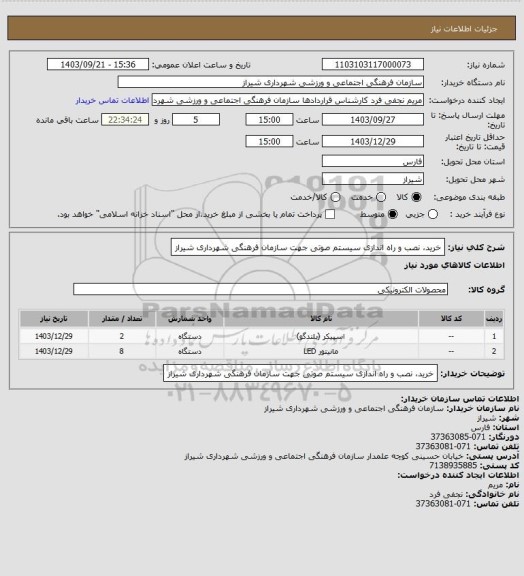Viewport: 524px width, 576px height.
Task: Click the ردیف column header
Action: click(x=494, y=318)
